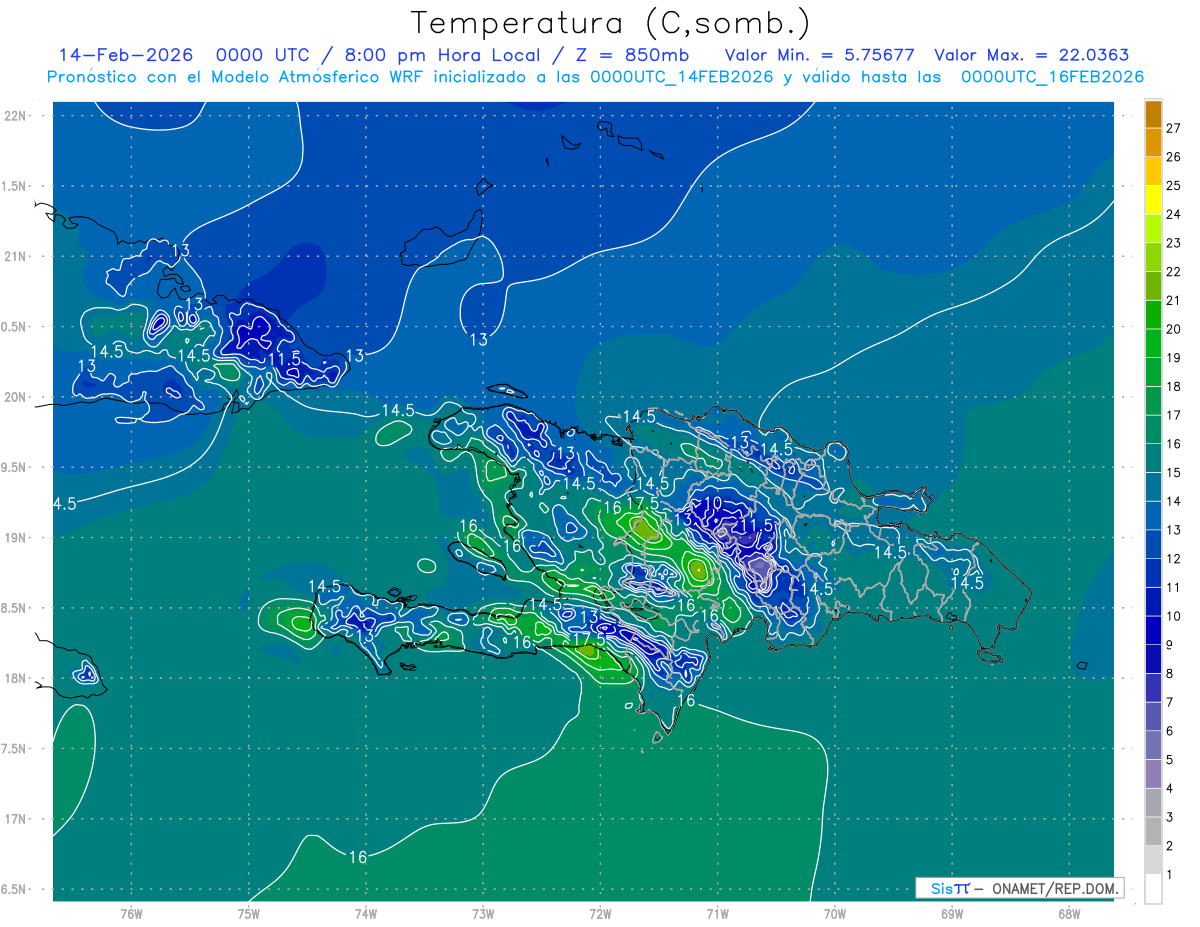Click the Sisπ logo in the watermark
This screenshot has width=1200, height=927.
[x=950, y=888]
